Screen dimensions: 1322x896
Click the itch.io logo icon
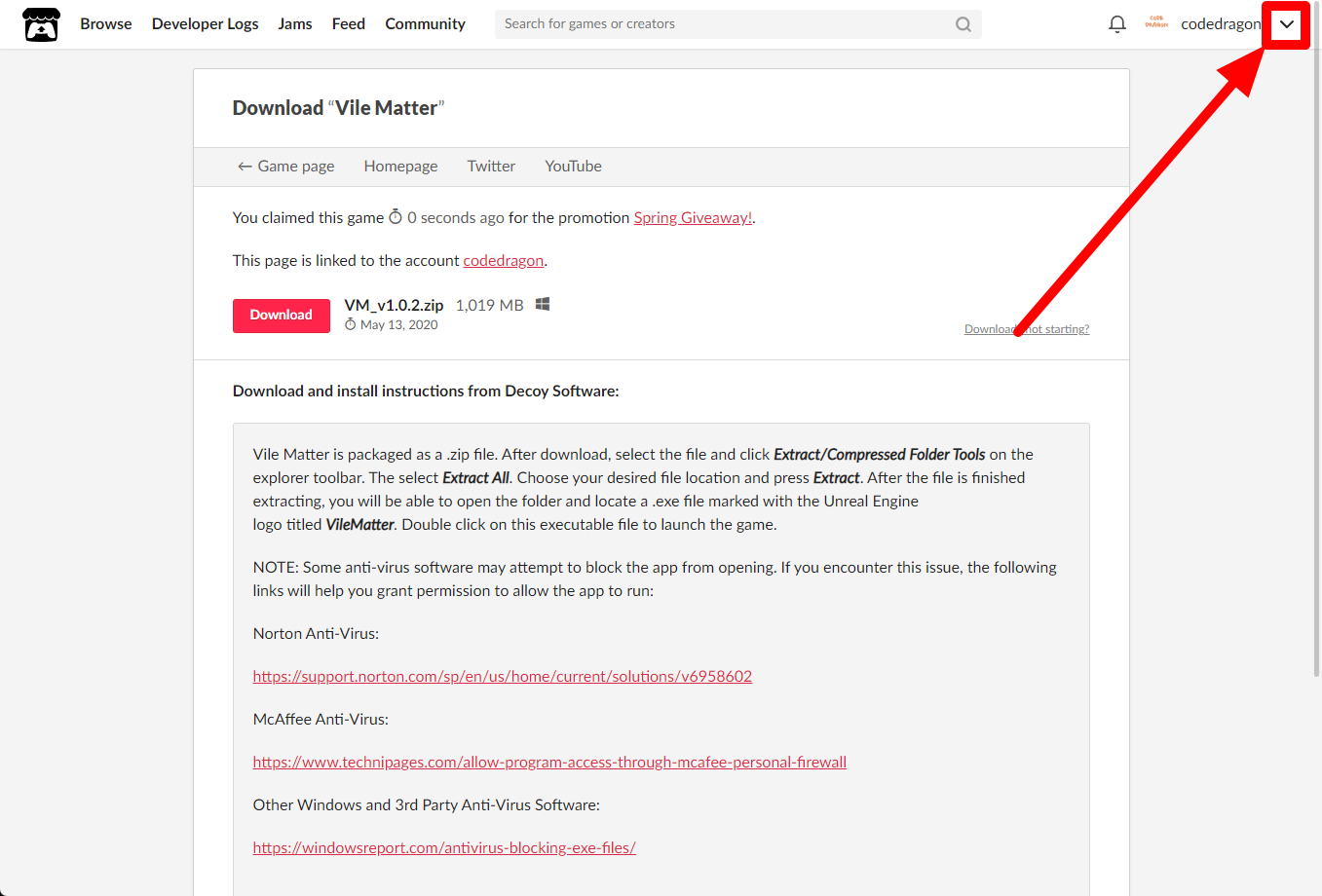[41, 24]
